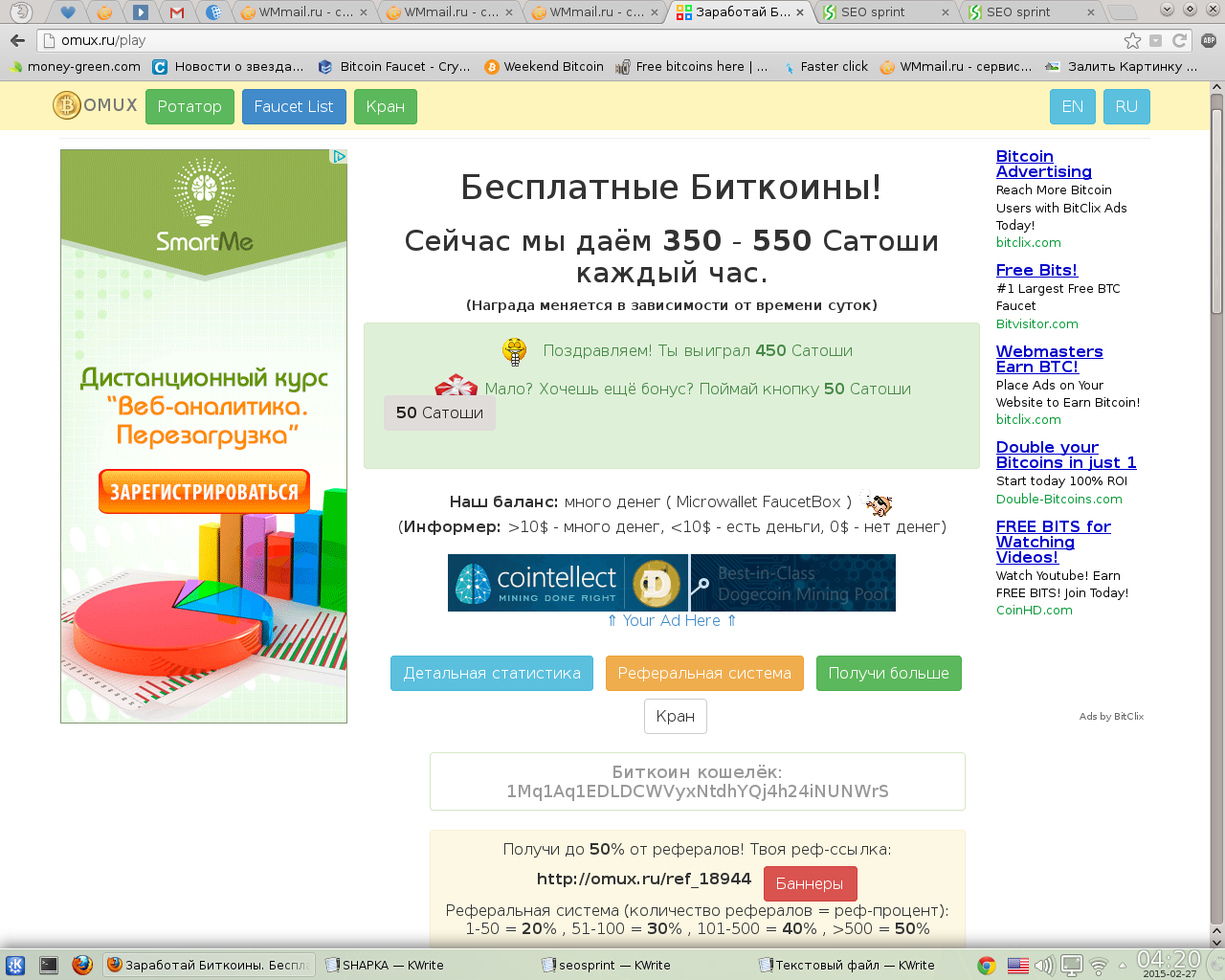Switch to the pinned globe tab
1225x980 pixels.
(x=213, y=12)
